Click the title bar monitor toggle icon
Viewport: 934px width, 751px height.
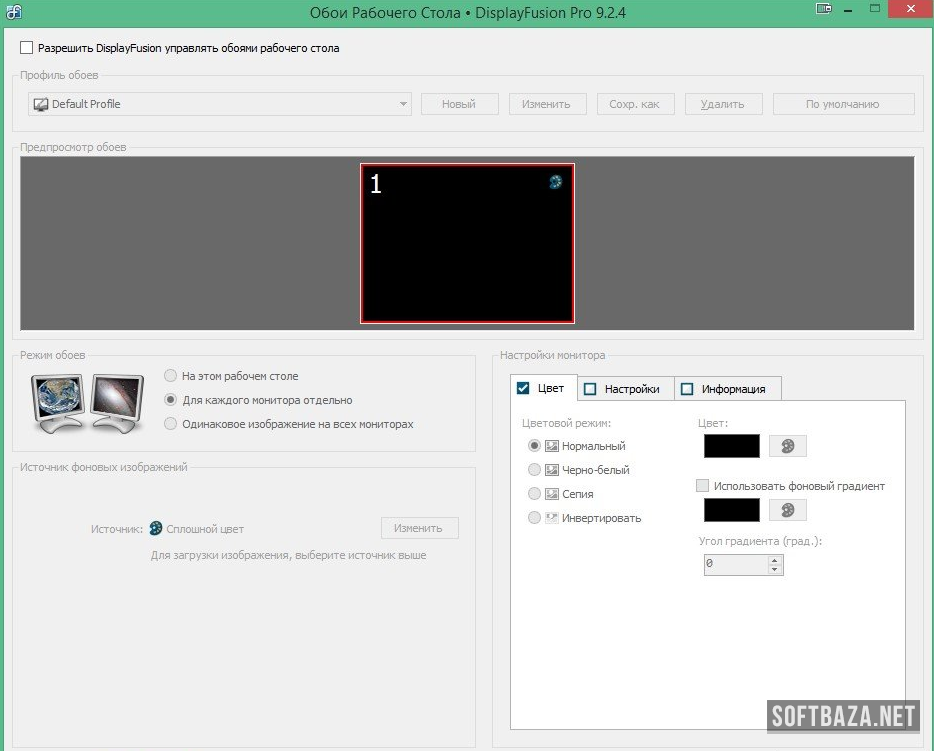point(823,9)
